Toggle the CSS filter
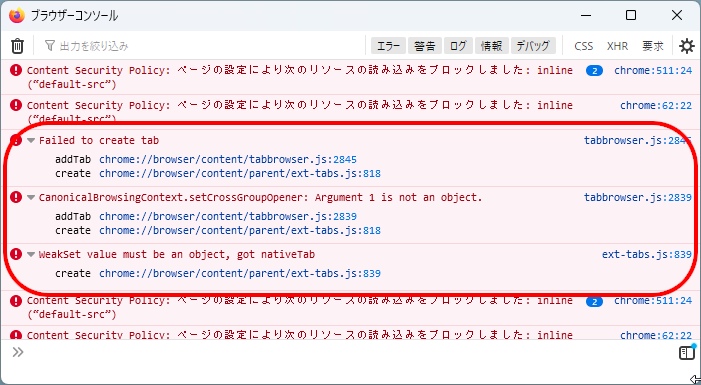701x385 pixels. [583, 46]
